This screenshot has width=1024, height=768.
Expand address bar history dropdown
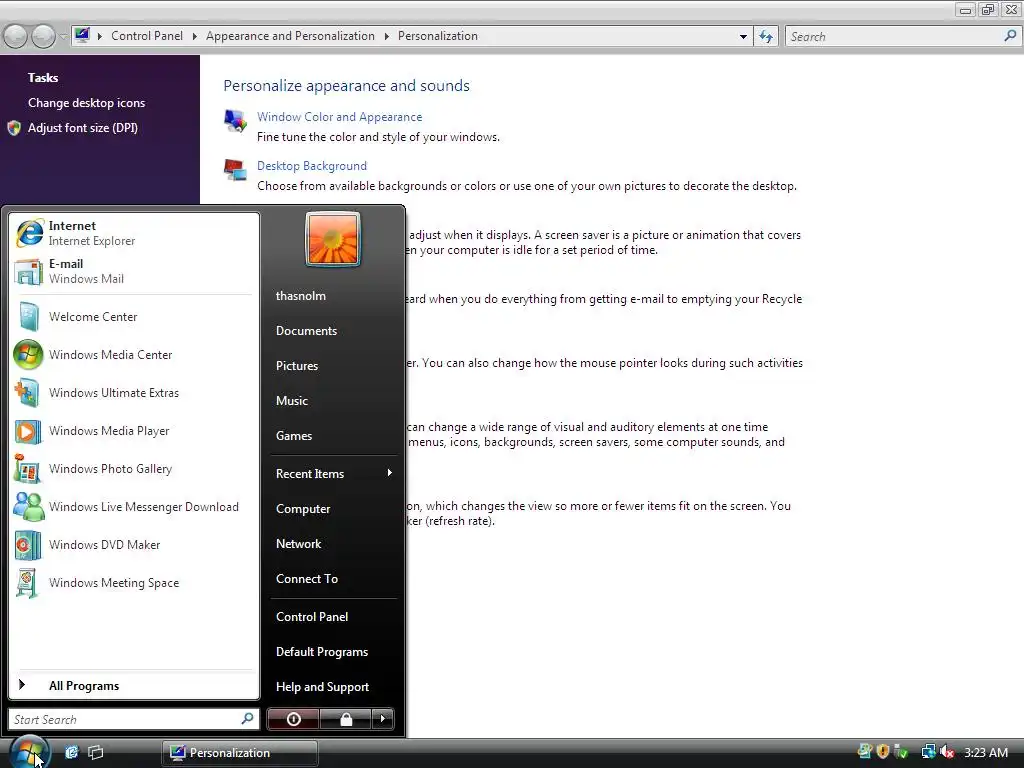743,37
